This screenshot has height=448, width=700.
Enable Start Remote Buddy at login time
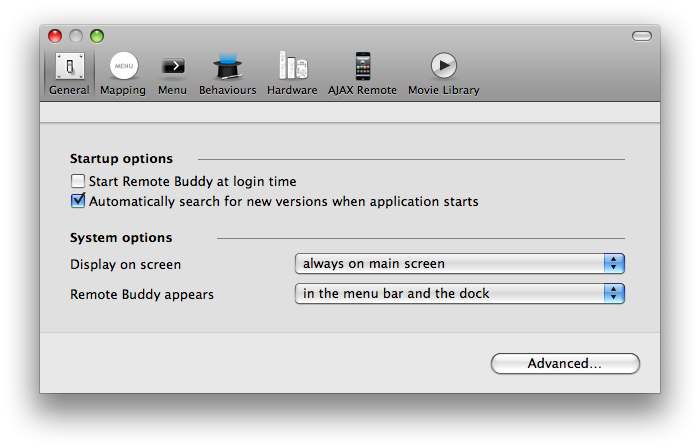pos(78,182)
